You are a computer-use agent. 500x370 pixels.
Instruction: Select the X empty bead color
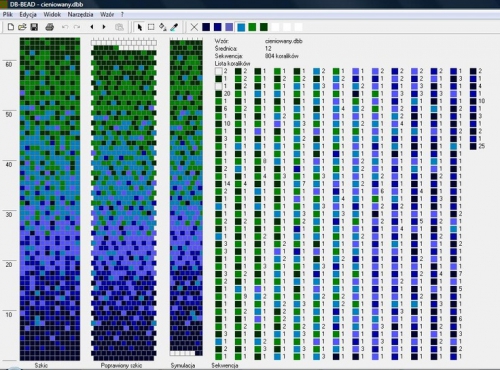tap(194, 27)
